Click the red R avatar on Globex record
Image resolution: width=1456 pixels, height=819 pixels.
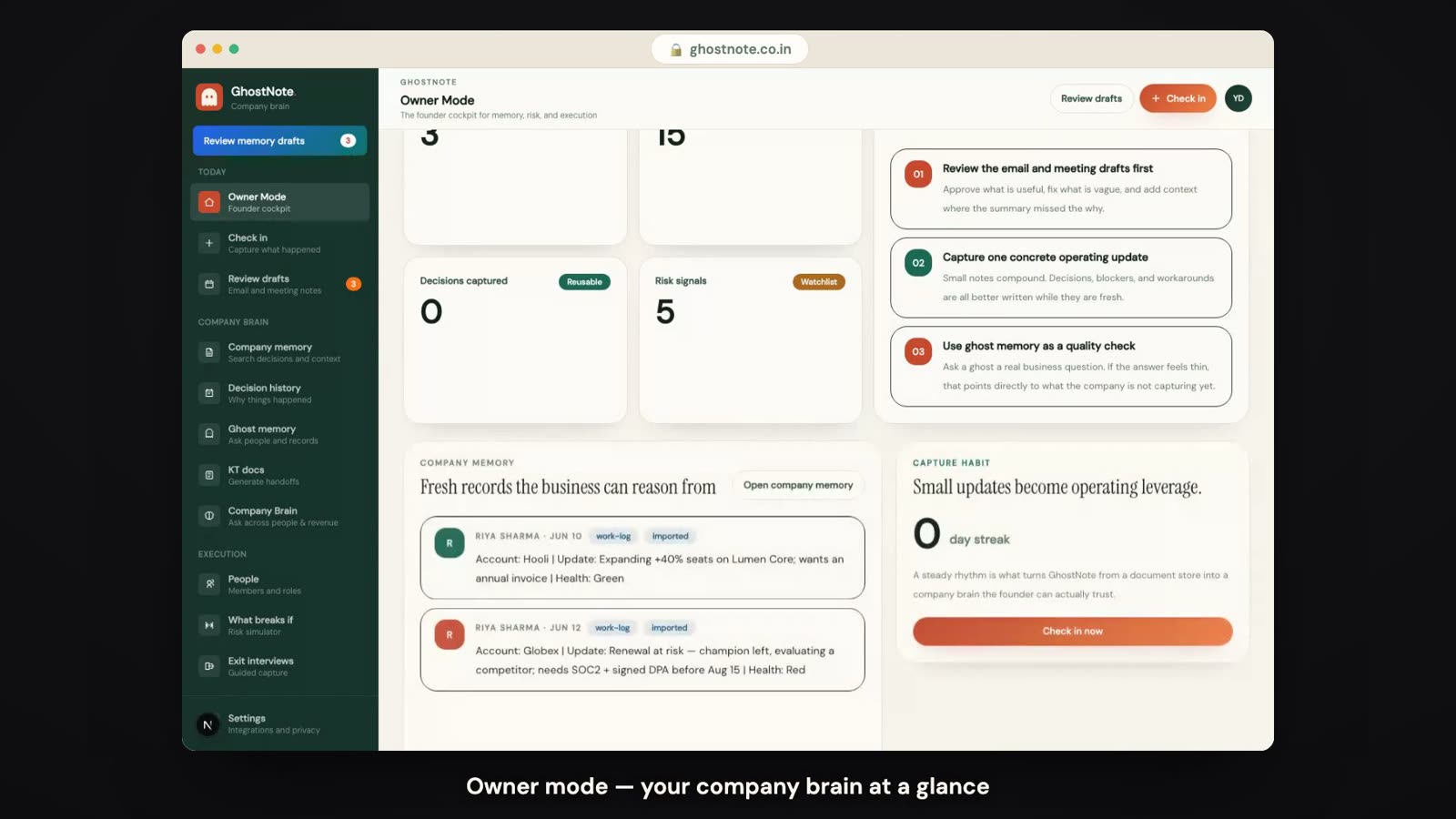450,635
